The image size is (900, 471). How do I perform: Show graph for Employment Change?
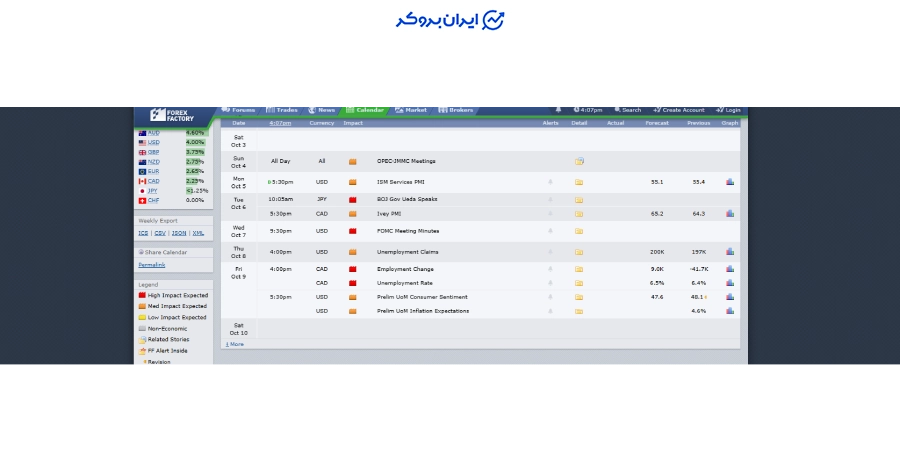point(730,268)
